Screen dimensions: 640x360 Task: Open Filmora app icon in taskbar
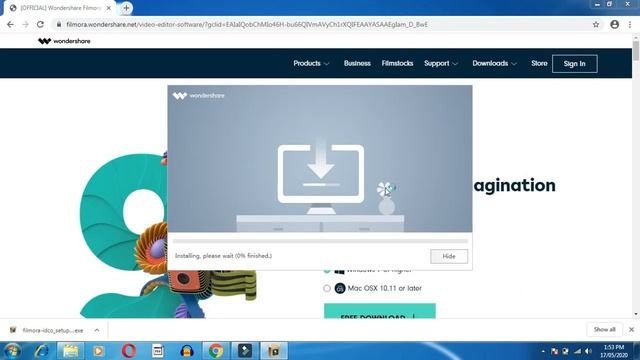(245, 351)
